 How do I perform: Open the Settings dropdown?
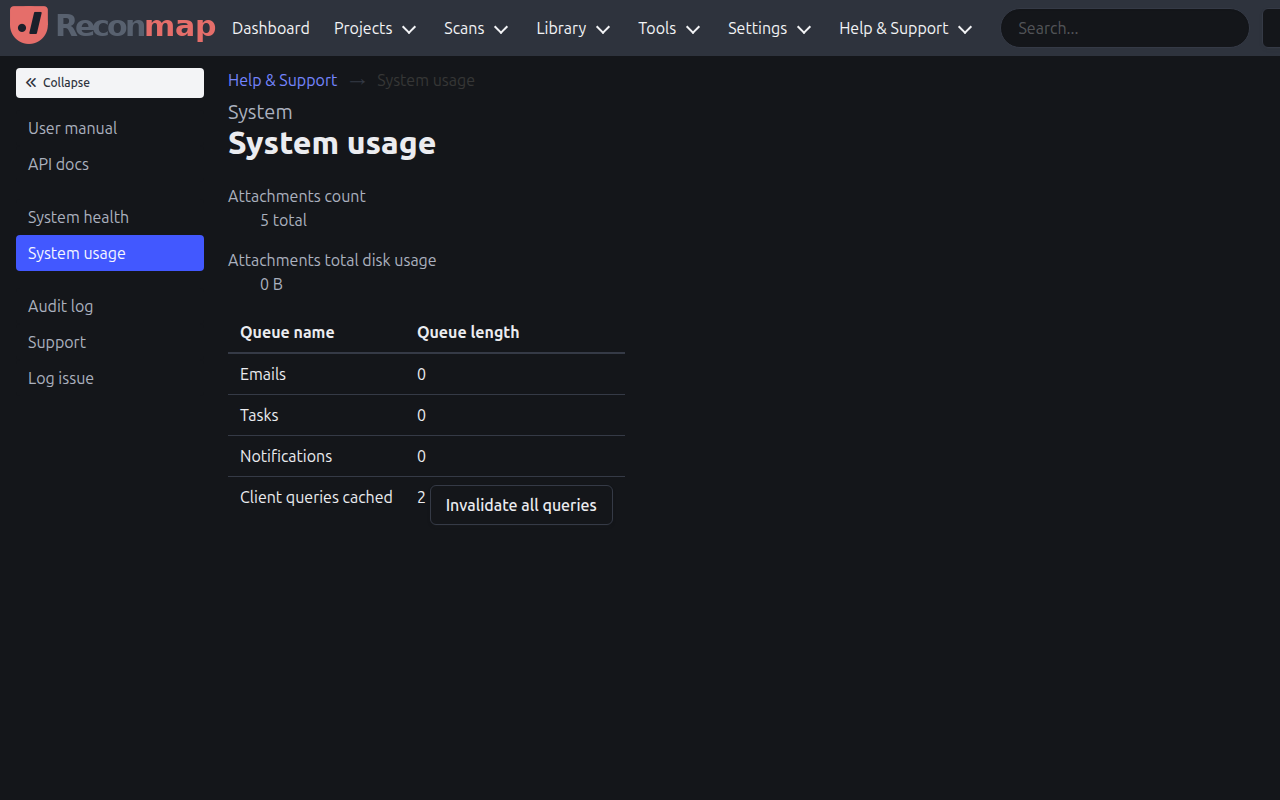(x=769, y=28)
